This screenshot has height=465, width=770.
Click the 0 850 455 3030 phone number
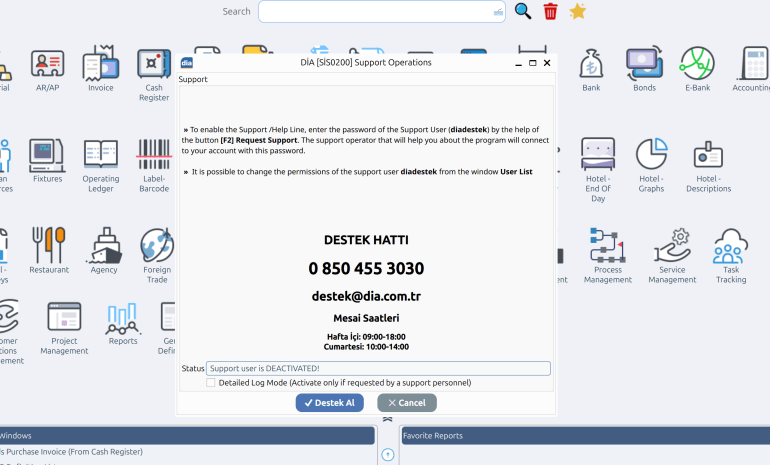[366, 269]
